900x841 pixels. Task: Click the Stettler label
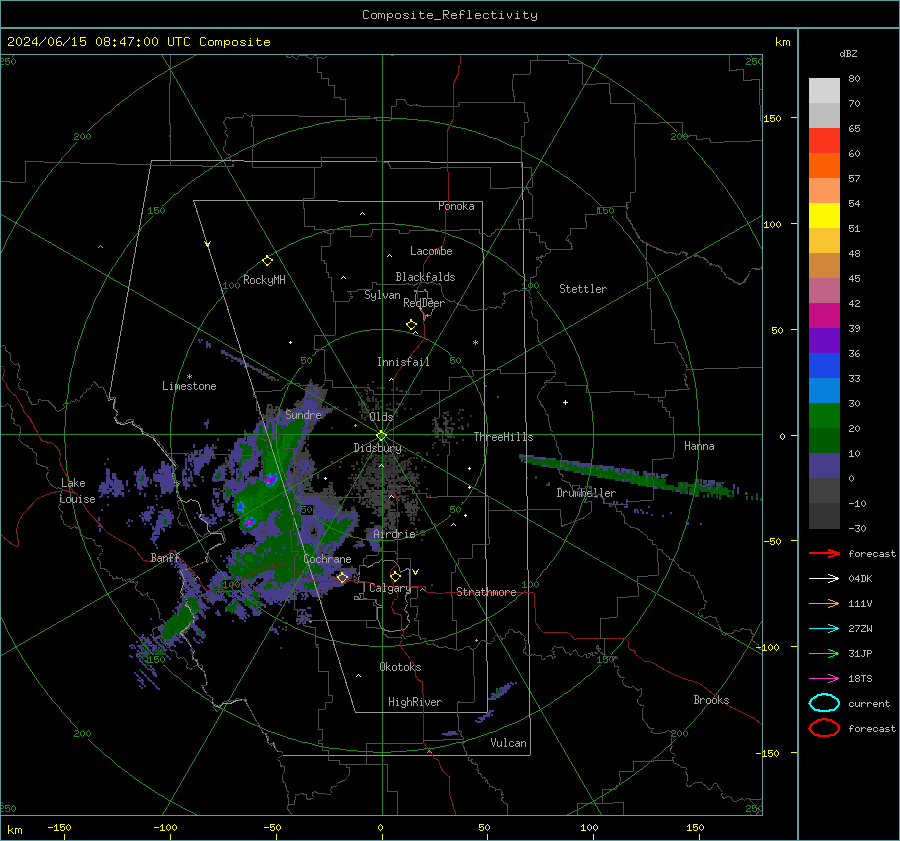click(x=583, y=289)
